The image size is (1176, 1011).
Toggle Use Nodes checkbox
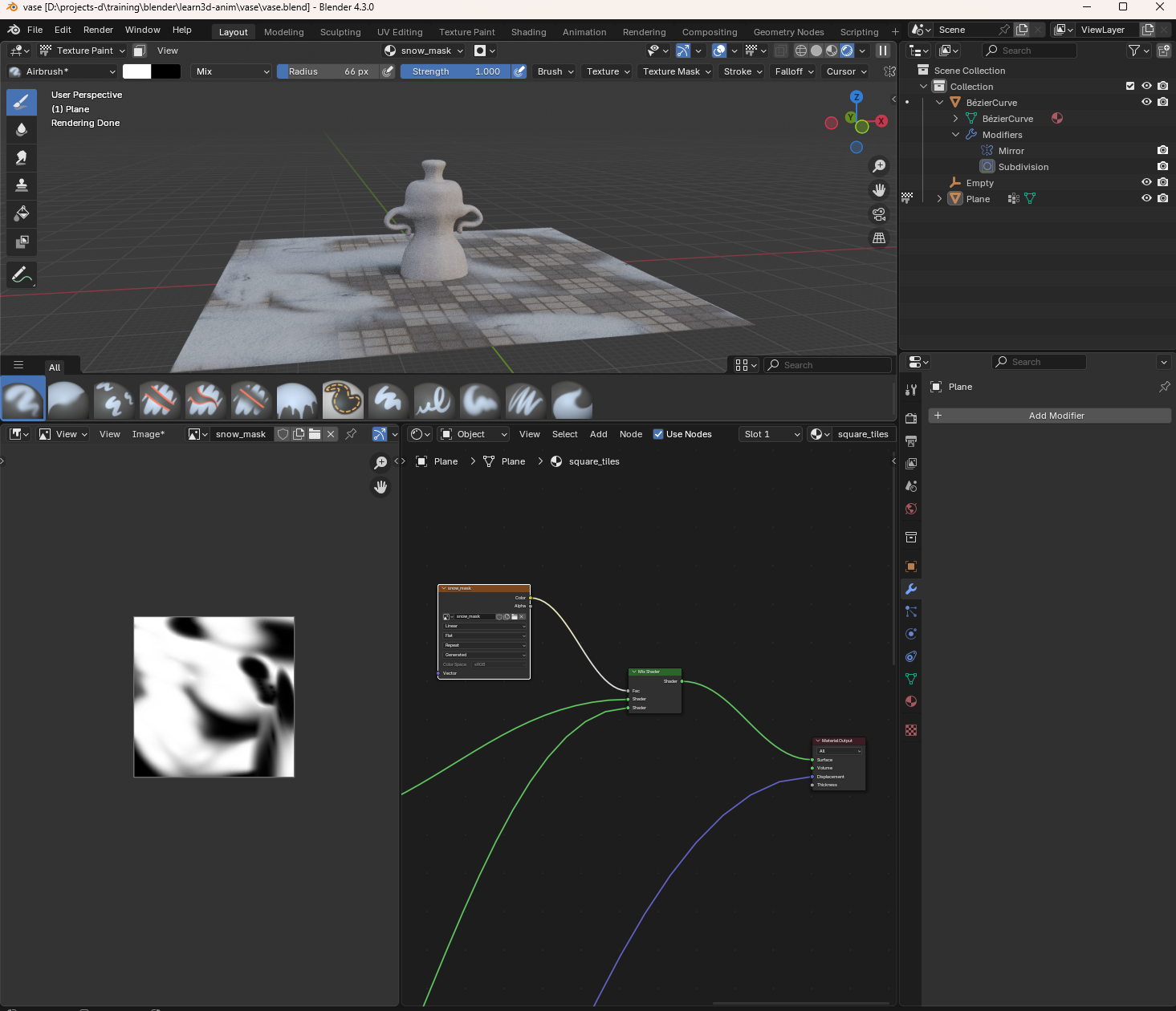point(658,434)
